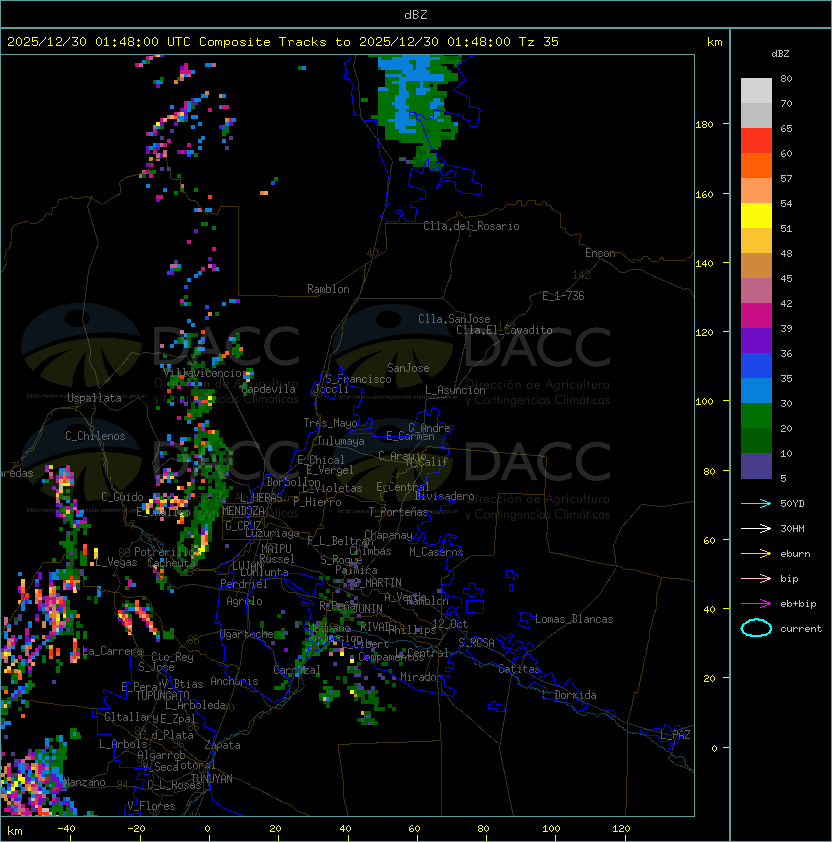Viewport: 832px width, 842px height.
Task: Click the timestamp Composite Tracks header text
Action: tap(283, 42)
